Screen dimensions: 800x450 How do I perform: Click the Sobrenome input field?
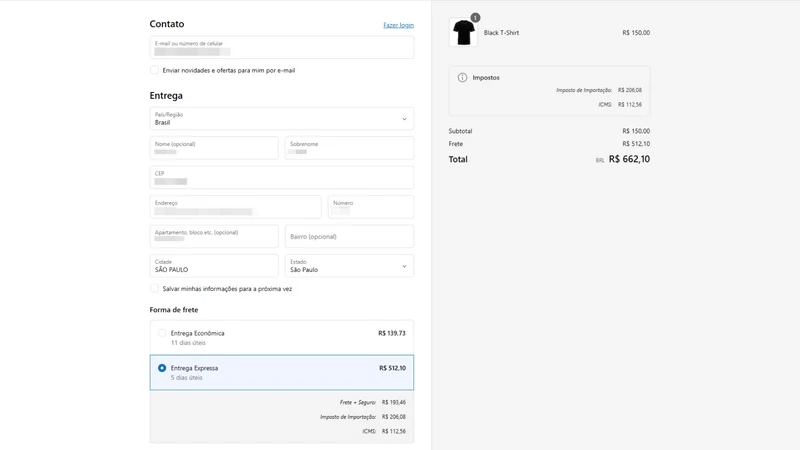349,148
